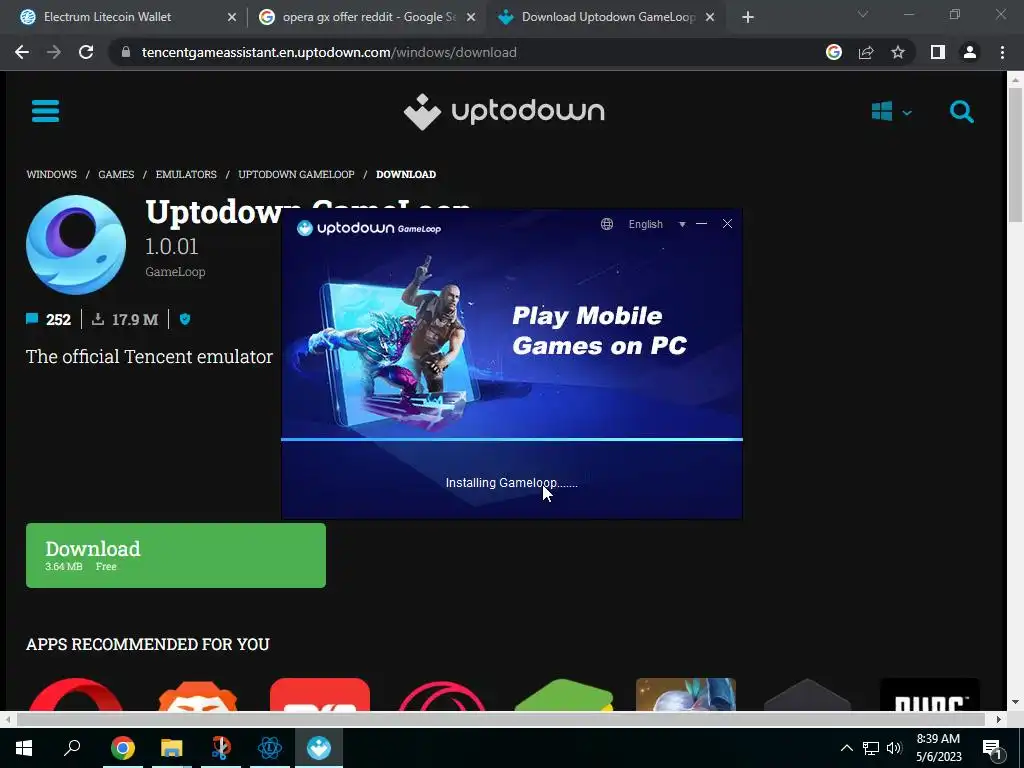Viewport: 1024px width, 768px height.
Task: Click the globe icon in installer
Action: coord(607,224)
